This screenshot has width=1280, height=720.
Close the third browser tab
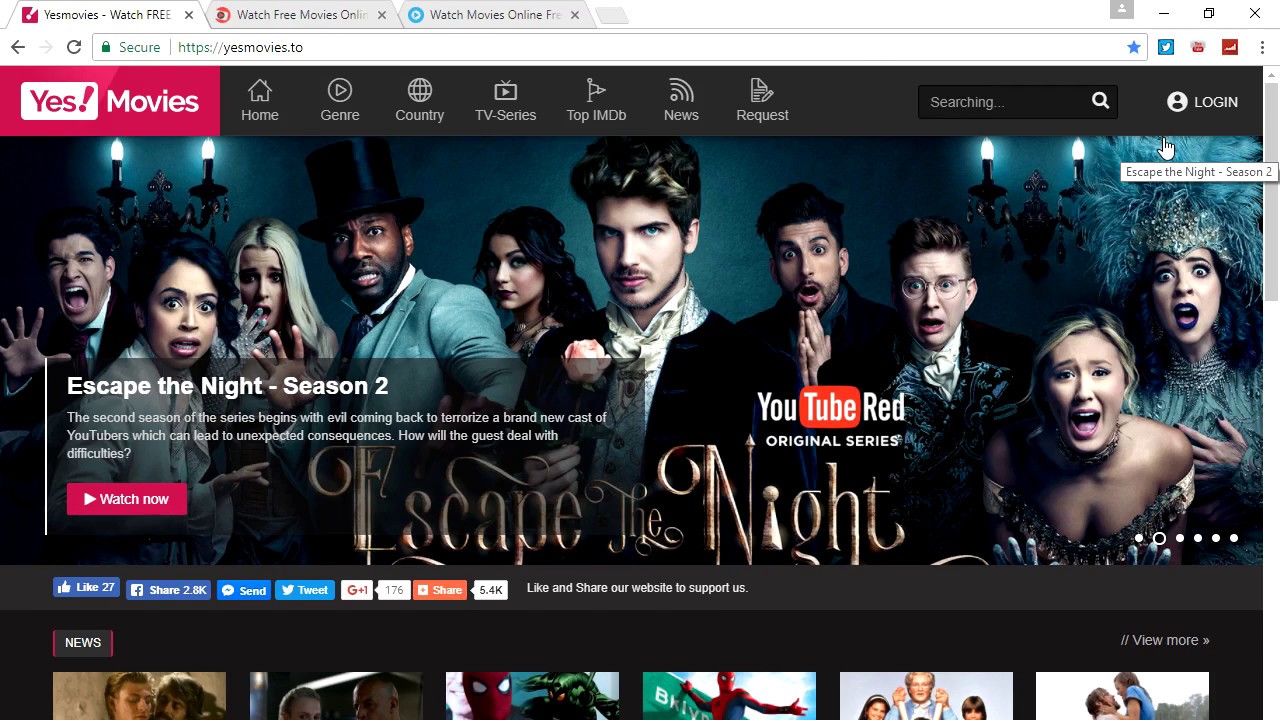[575, 15]
